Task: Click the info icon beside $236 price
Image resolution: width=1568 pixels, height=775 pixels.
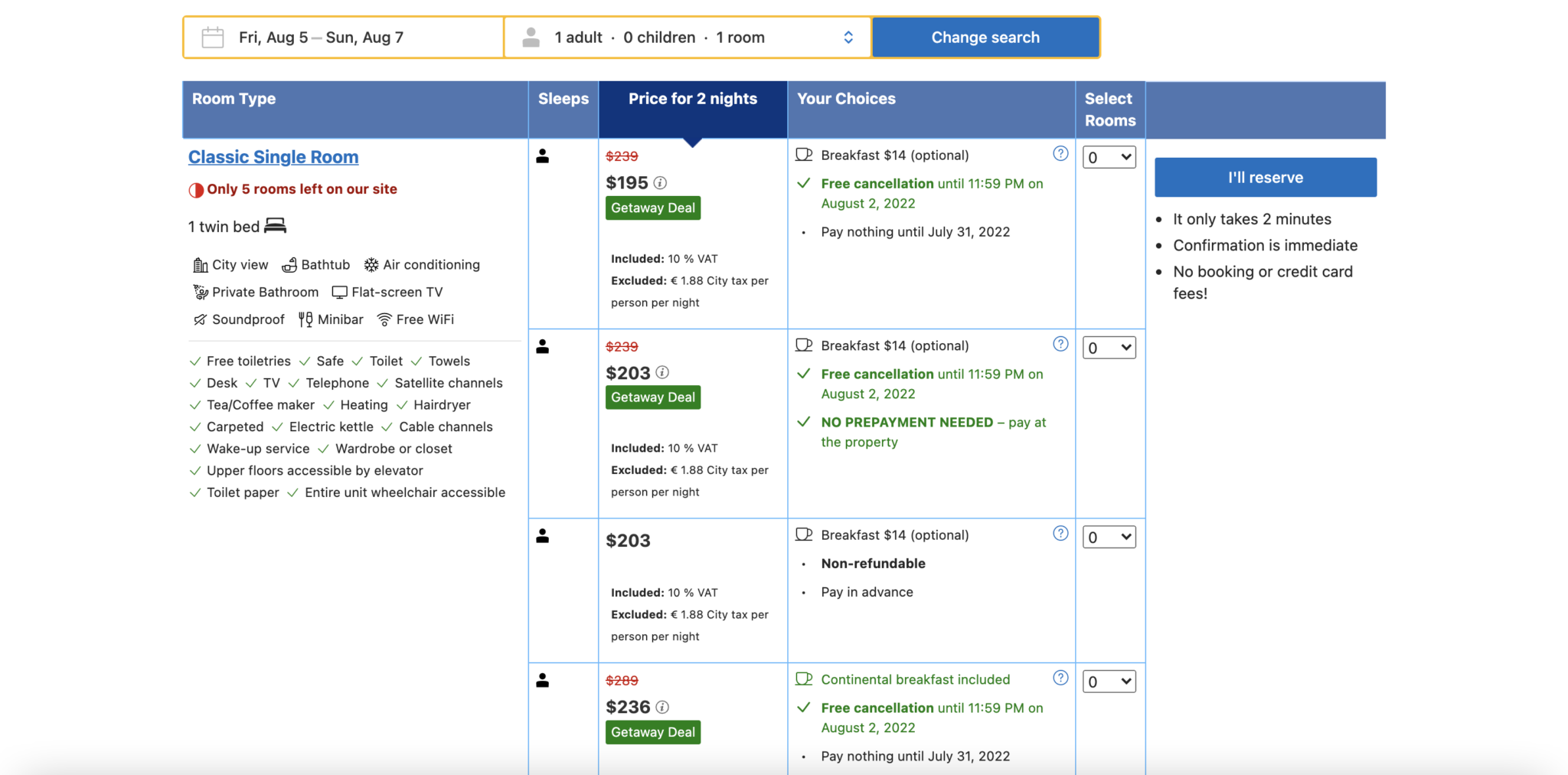Action: tap(662, 707)
